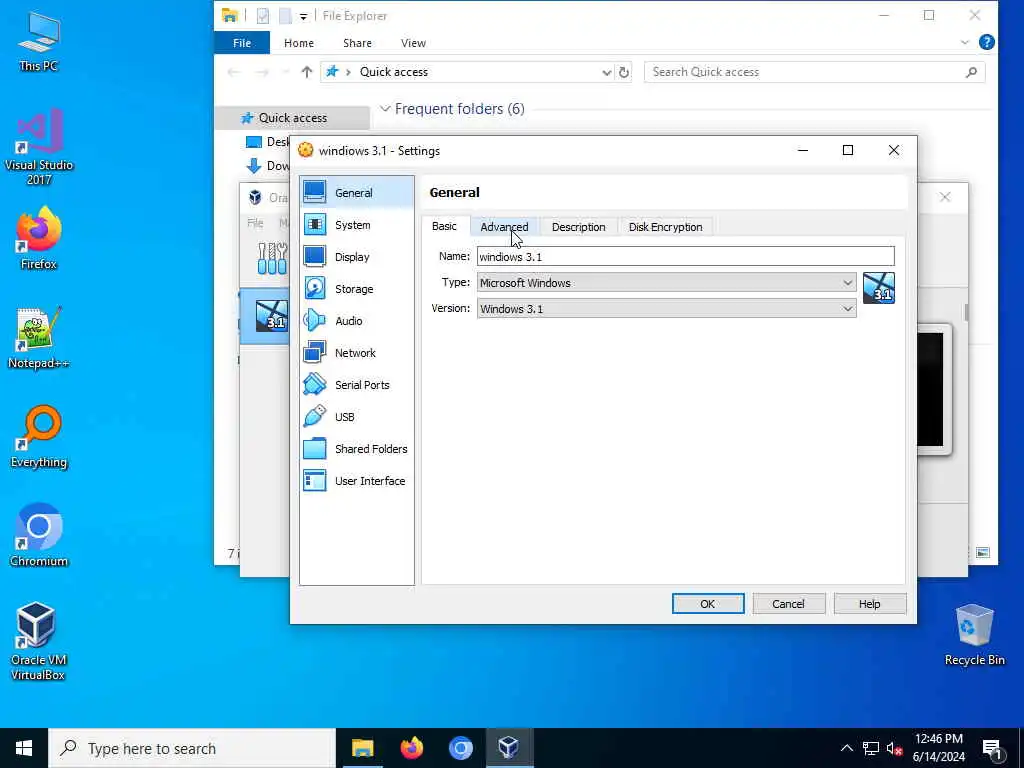The width and height of the screenshot is (1024, 768).
Task: Open the Network settings category
Action: (x=357, y=353)
